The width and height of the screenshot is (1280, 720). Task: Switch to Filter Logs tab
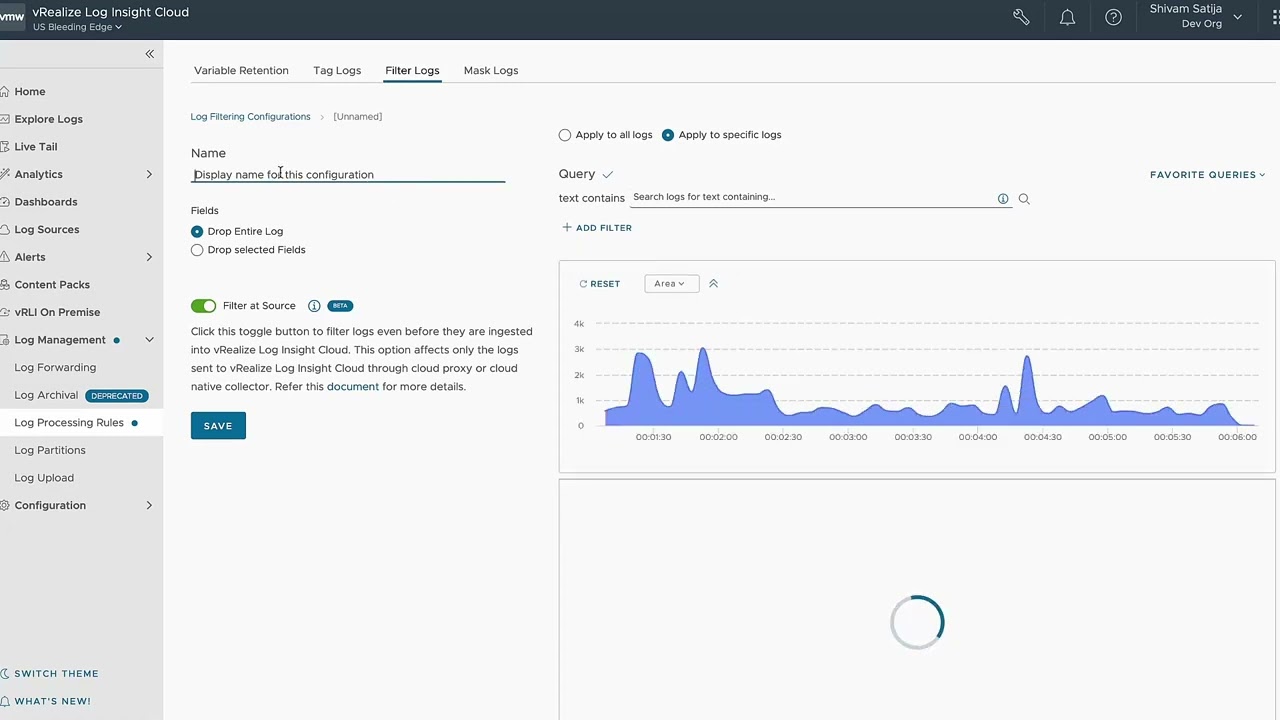[412, 71]
